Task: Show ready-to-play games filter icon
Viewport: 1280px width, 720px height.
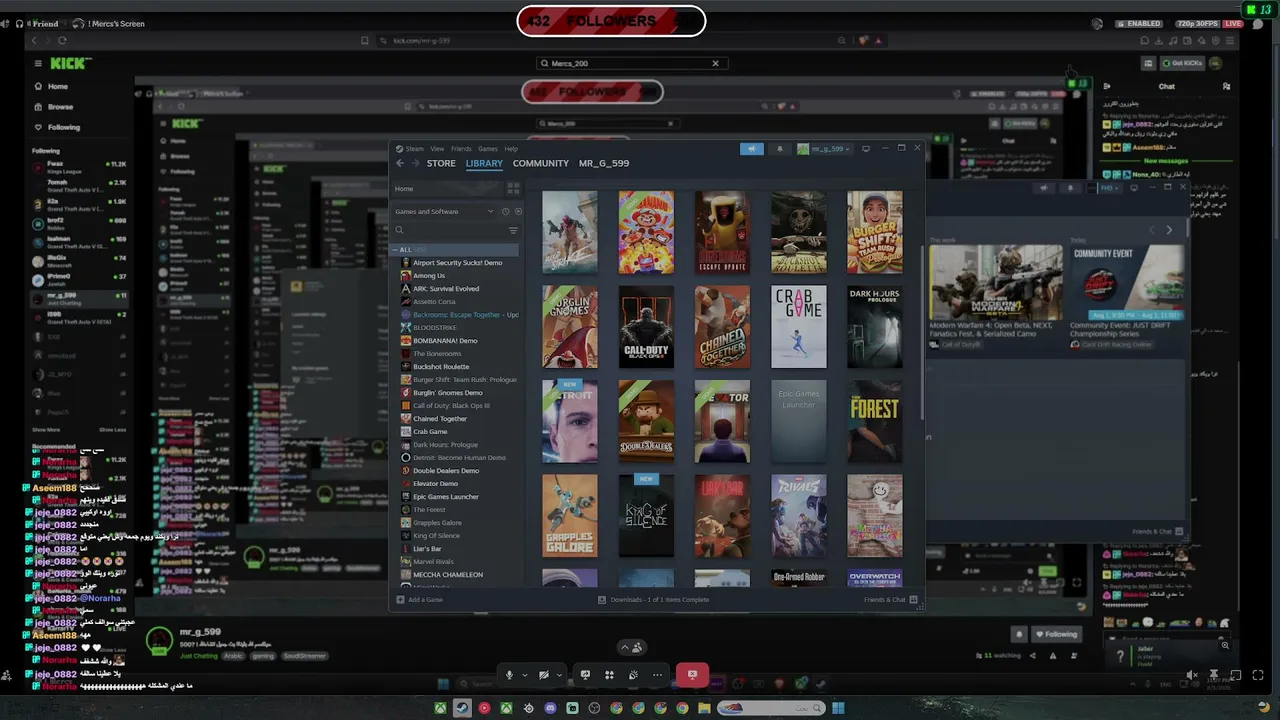Action: pyautogui.click(x=517, y=212)
